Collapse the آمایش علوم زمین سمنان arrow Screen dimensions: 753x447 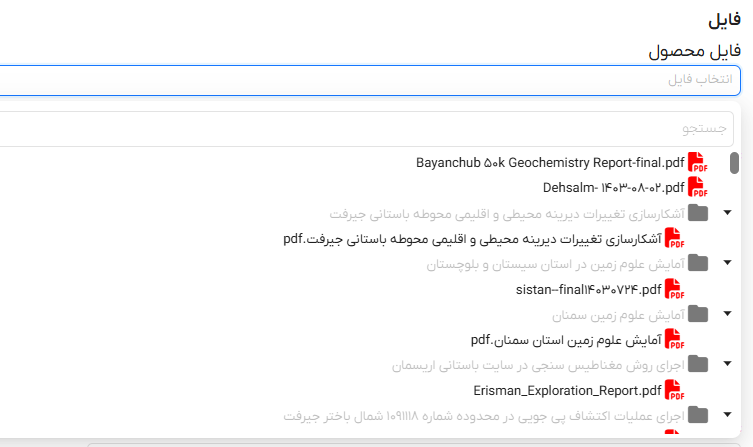coord(727,314)
